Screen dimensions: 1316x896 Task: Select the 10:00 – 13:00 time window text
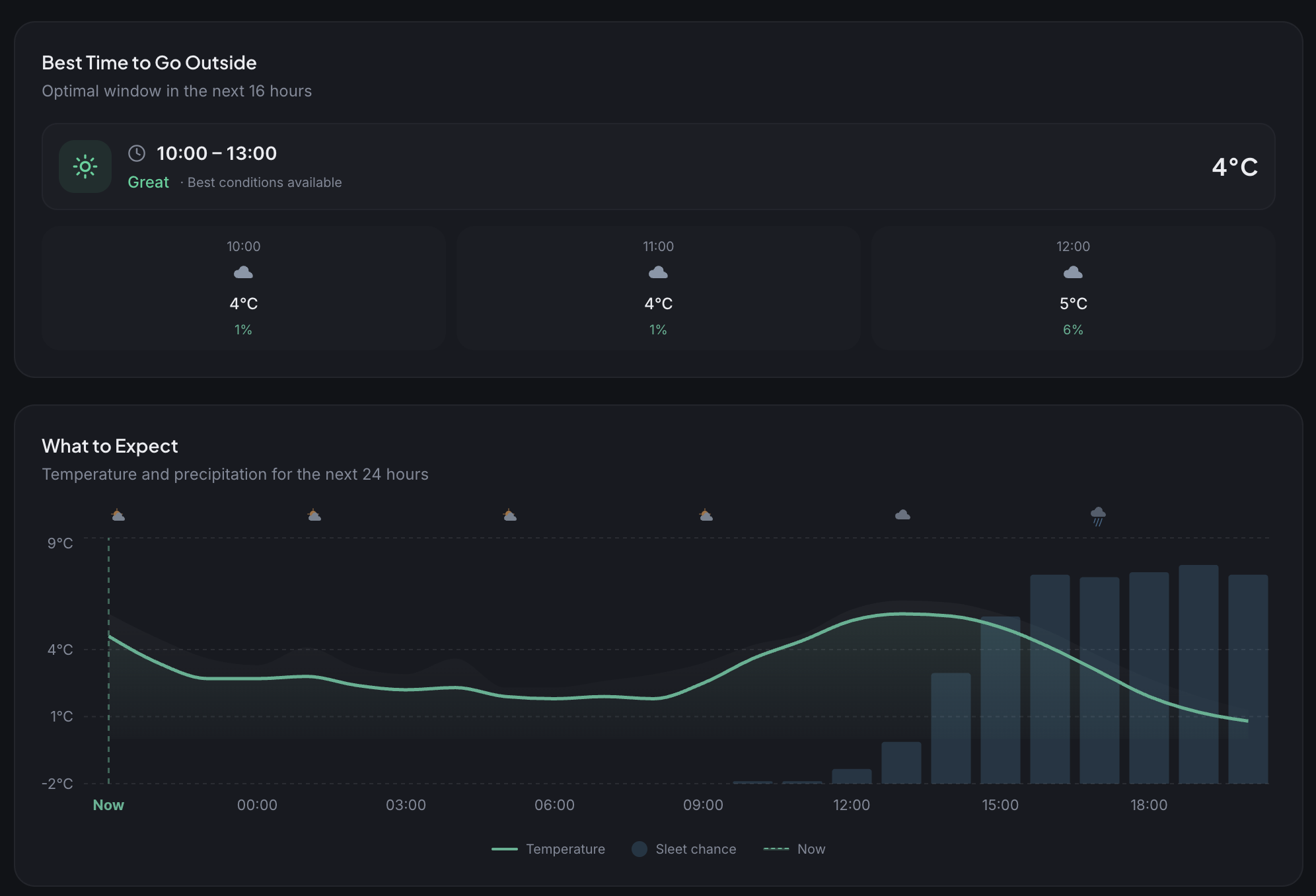[217, 153]
